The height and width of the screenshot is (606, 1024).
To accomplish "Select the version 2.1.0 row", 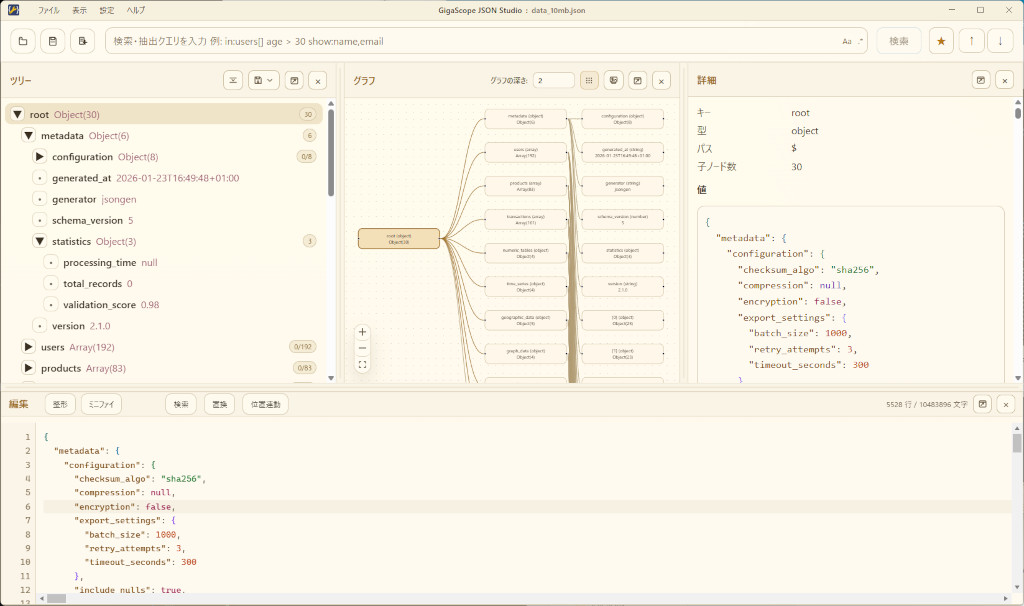I will tap(175, 326).
